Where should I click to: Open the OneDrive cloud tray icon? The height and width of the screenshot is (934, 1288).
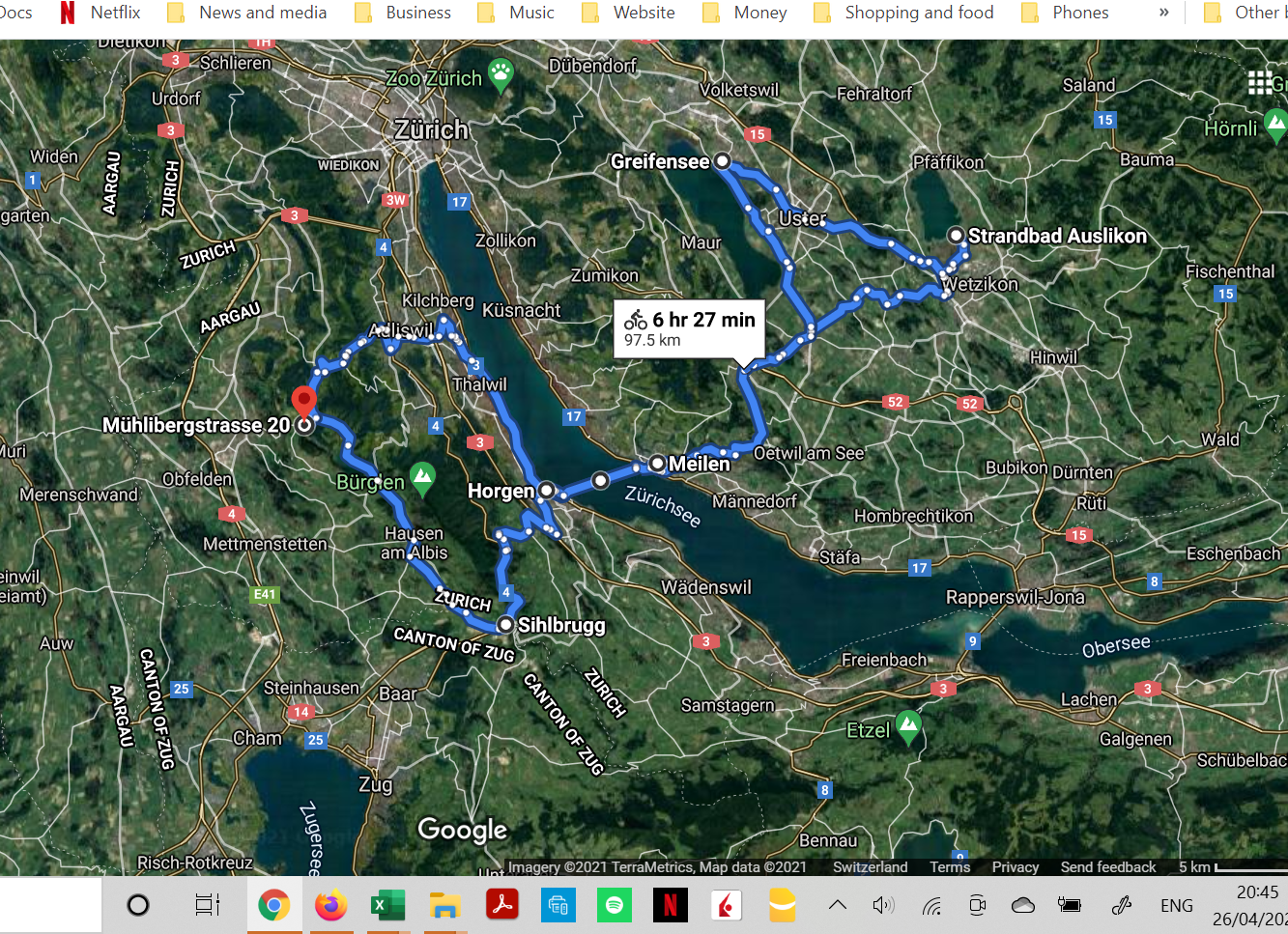(x=1022, y=905)
